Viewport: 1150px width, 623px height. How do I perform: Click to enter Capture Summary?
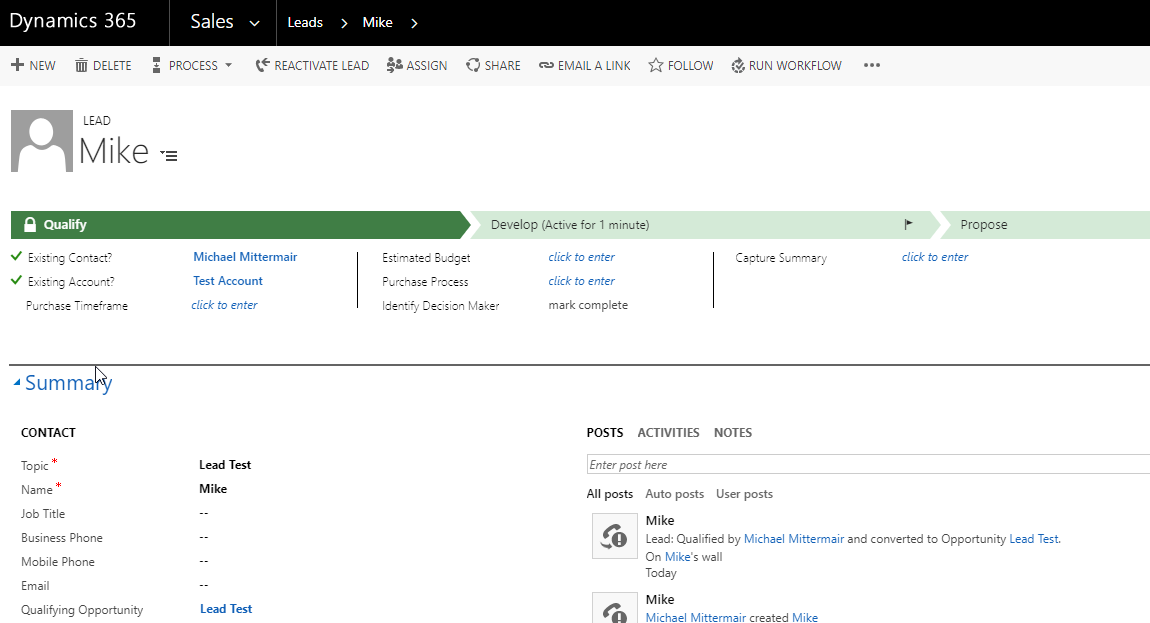click(x=935, y=257)
